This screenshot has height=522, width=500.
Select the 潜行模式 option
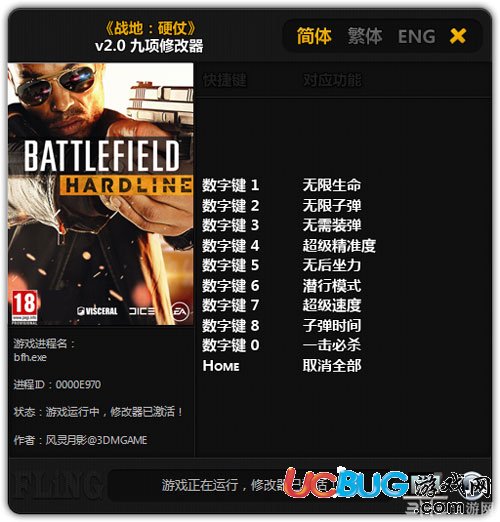(332, 286)
